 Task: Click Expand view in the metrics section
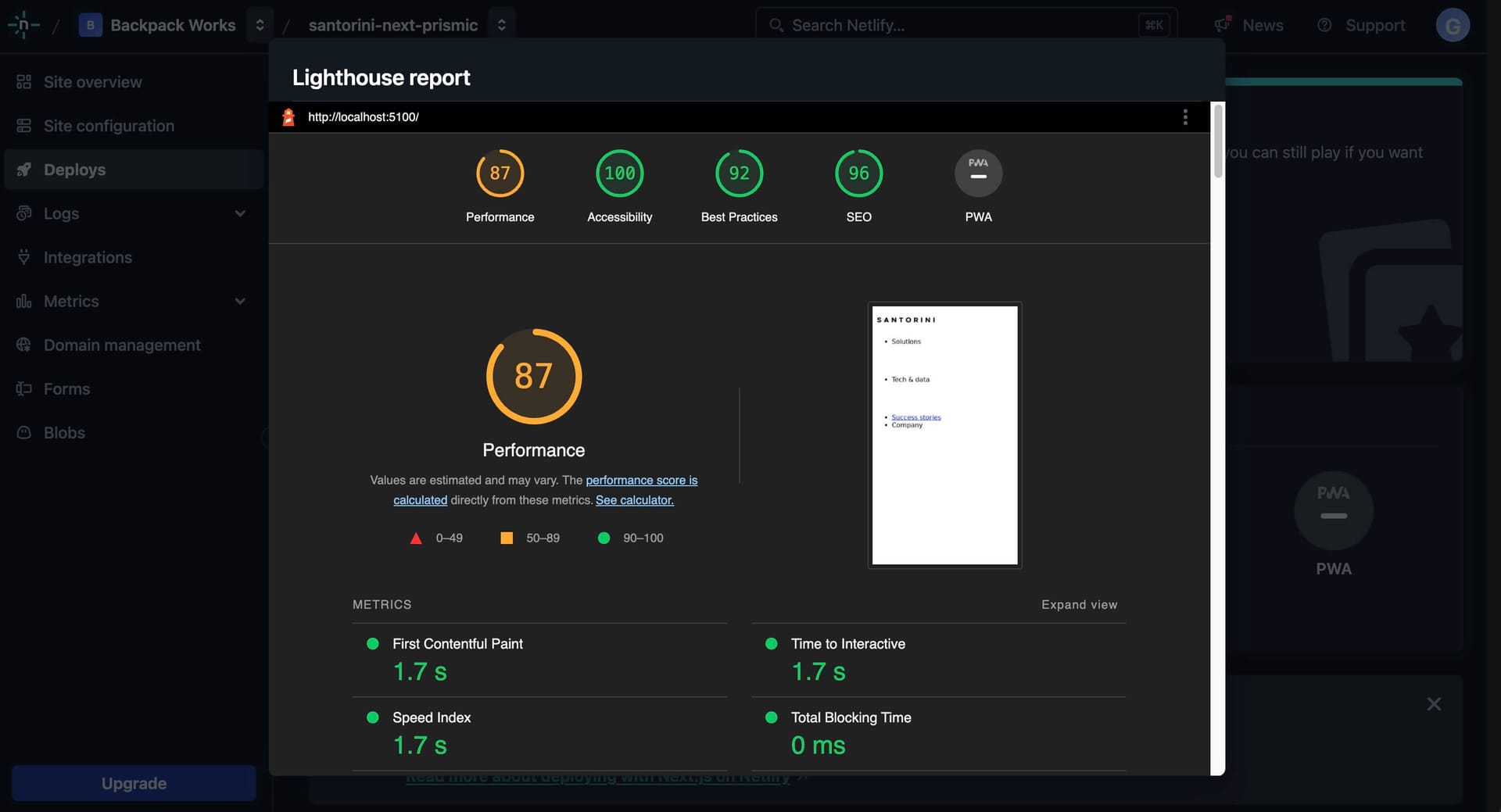(1079, 604)
